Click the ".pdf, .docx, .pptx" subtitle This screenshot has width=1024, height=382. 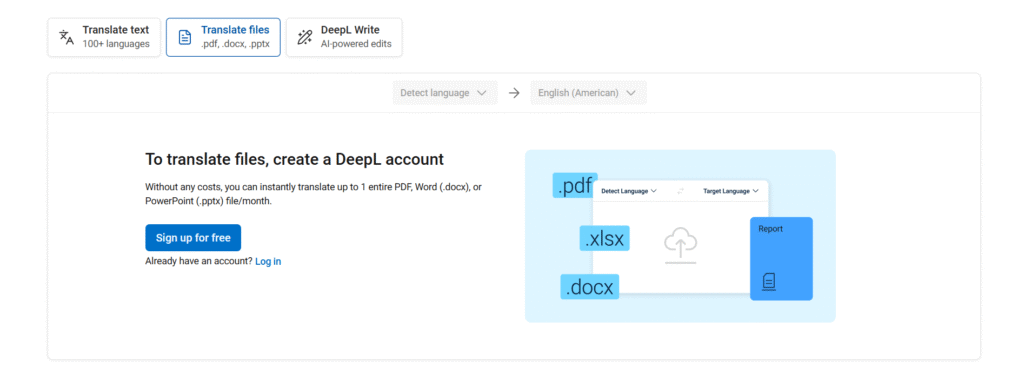(x=235, y=44)
